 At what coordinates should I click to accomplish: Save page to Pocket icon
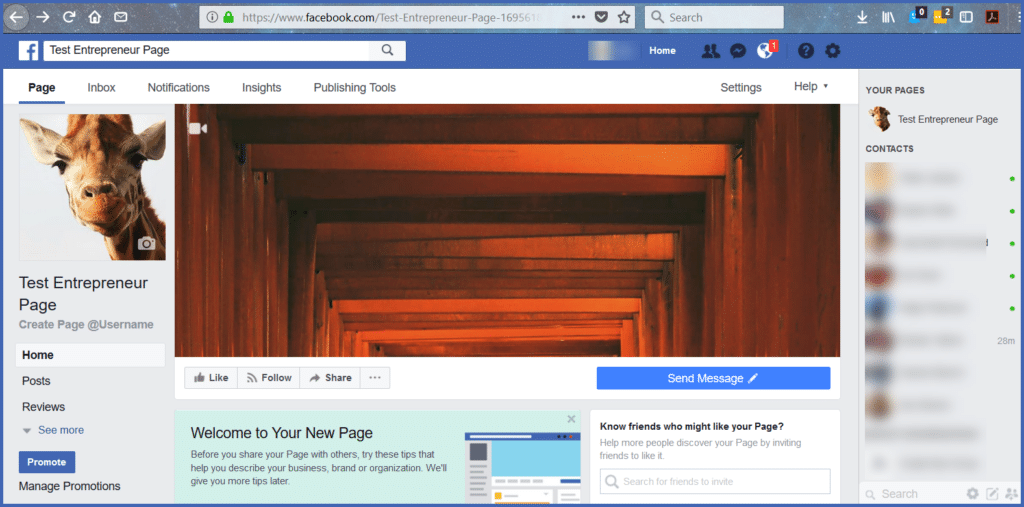pos(601,18)
